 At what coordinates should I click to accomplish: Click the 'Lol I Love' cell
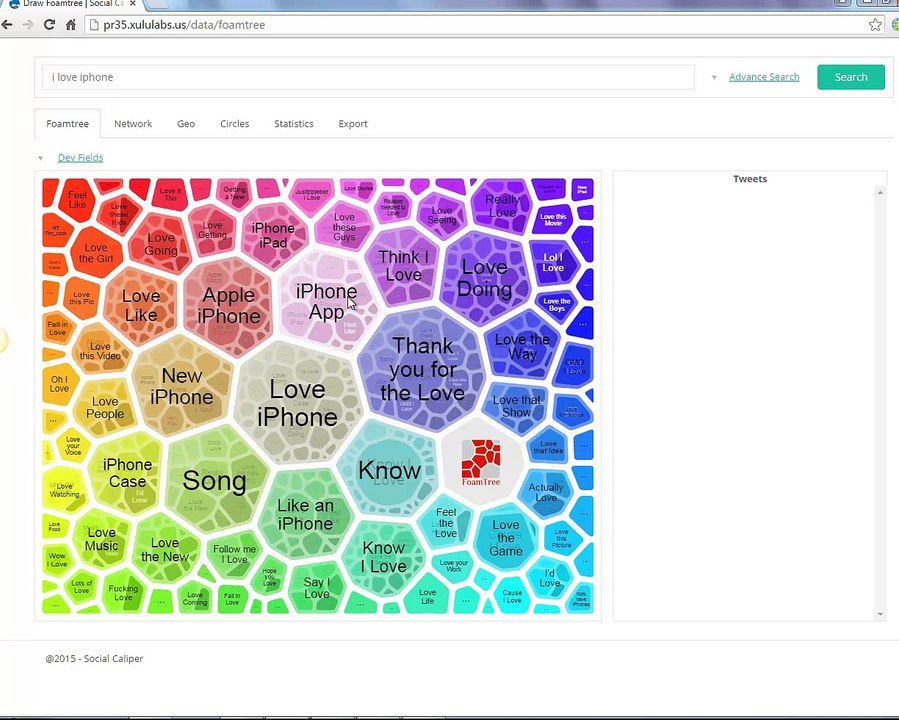pyautogui.click(x=553, y=262)
